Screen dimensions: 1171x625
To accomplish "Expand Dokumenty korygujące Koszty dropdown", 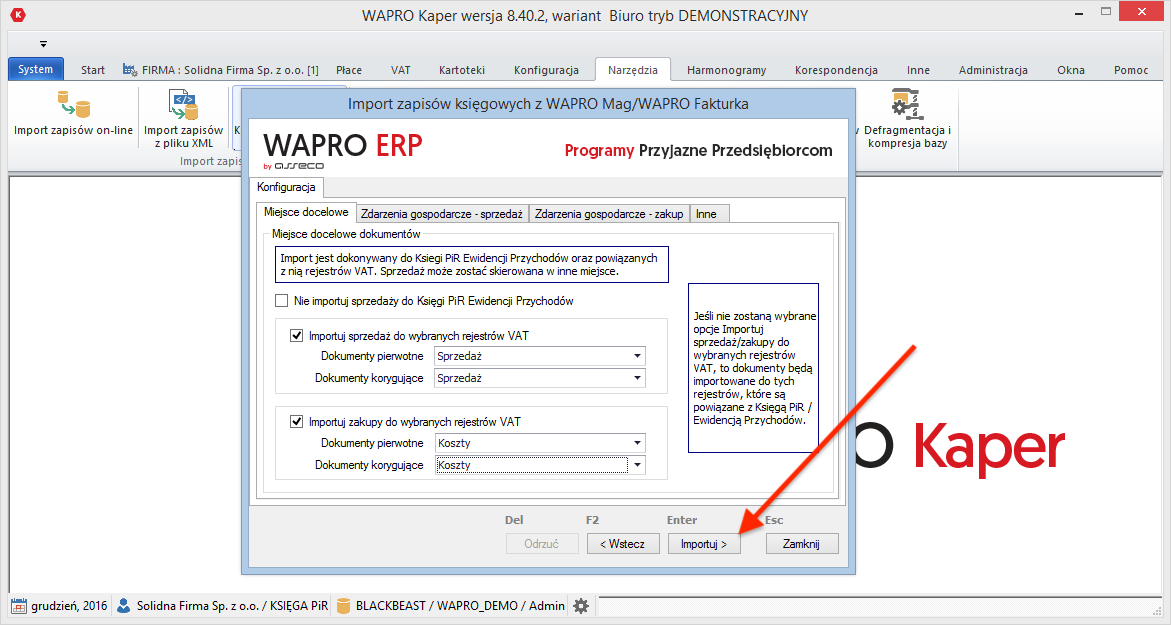I will [x=637, y=464].
